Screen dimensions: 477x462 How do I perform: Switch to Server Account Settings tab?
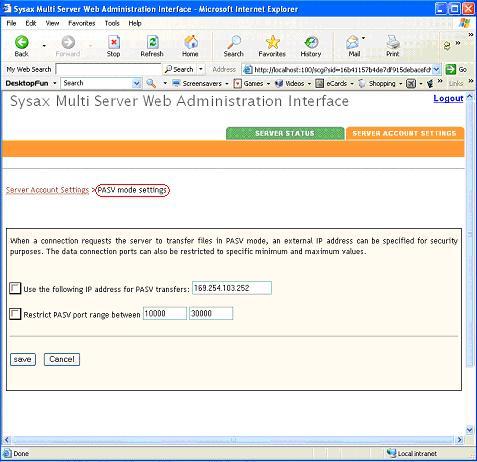pos(405,133)
